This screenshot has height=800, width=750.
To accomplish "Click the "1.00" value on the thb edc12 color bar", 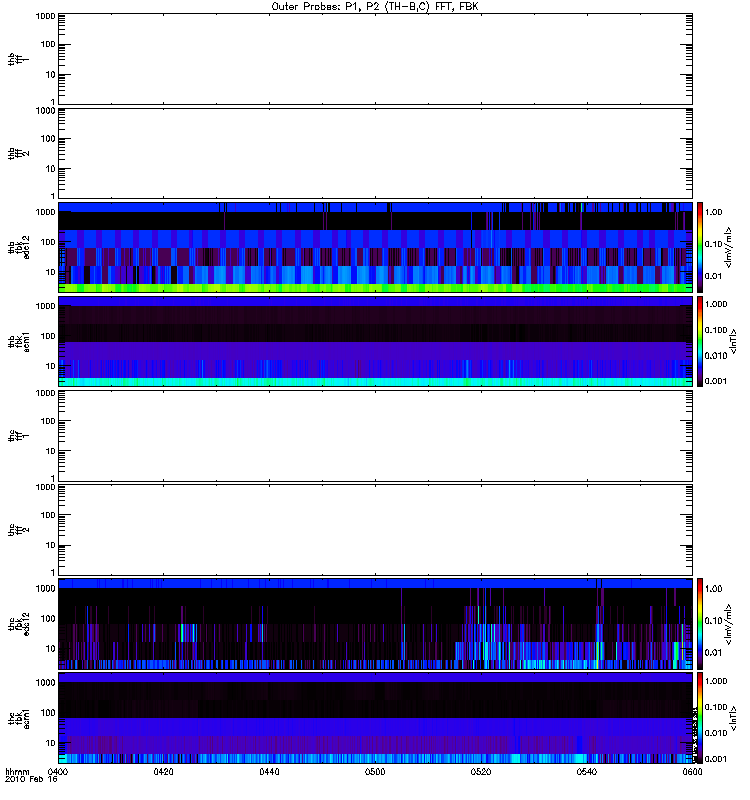I will (x=713, y=212).
